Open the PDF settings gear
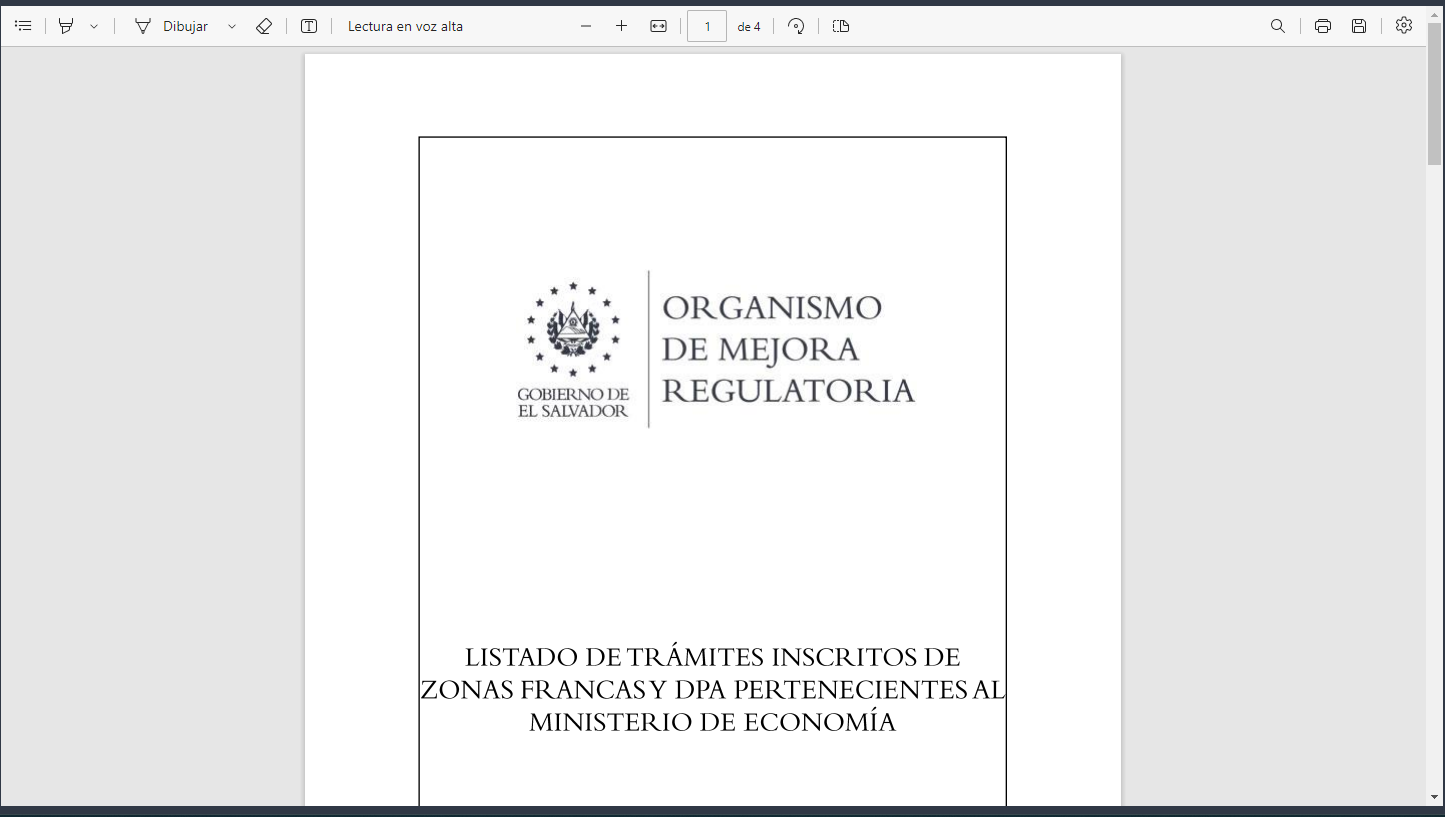 click(1404, 26)
